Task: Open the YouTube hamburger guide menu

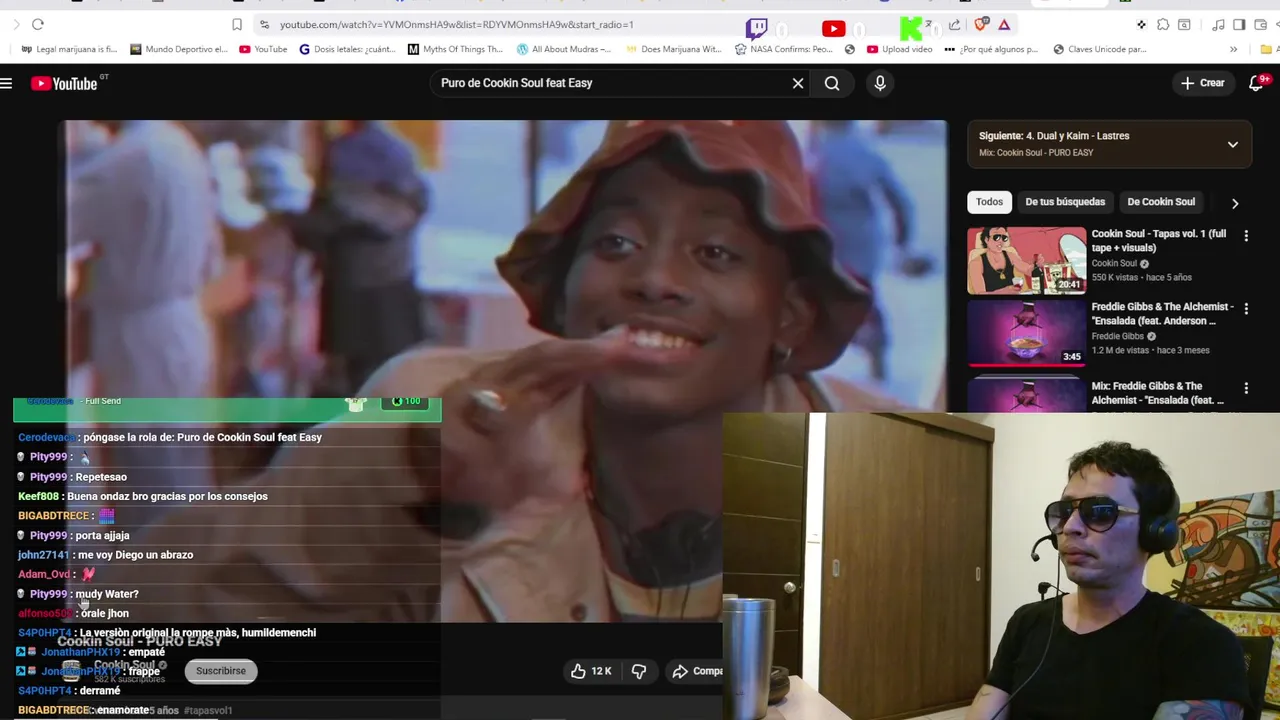Action: pos(6,84)
